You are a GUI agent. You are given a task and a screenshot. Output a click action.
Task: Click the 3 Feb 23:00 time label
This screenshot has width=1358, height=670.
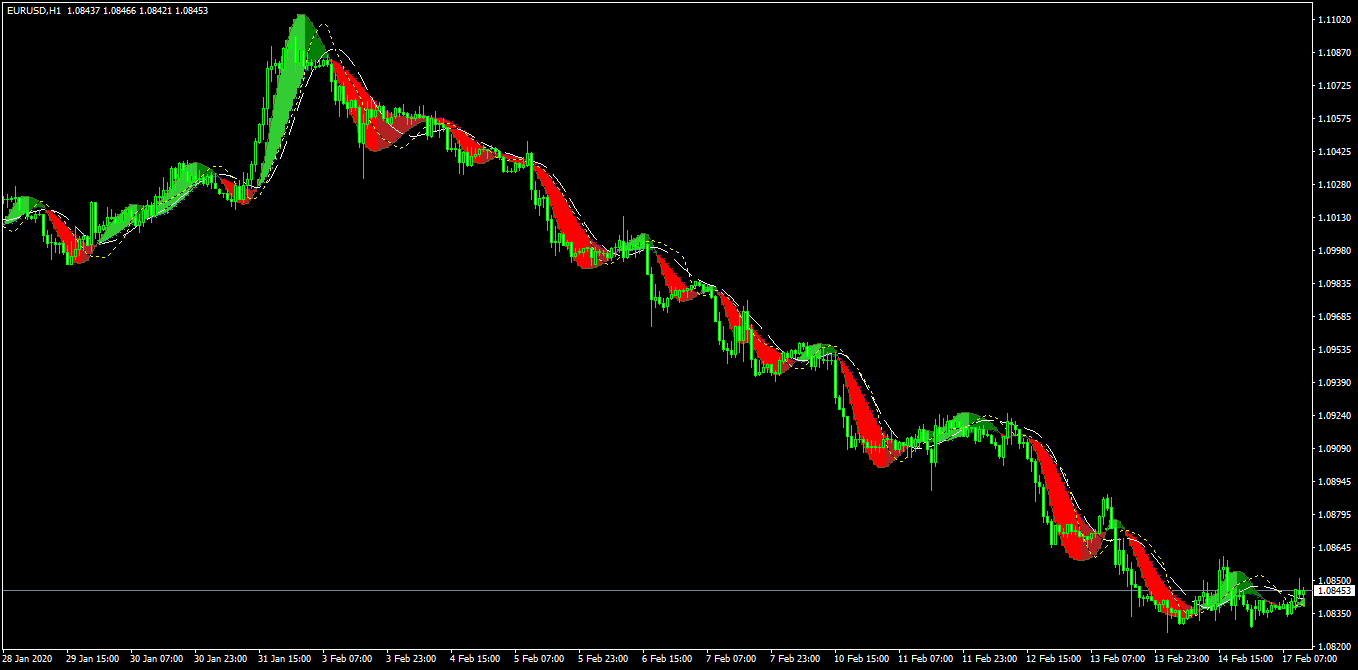point(413,660)
